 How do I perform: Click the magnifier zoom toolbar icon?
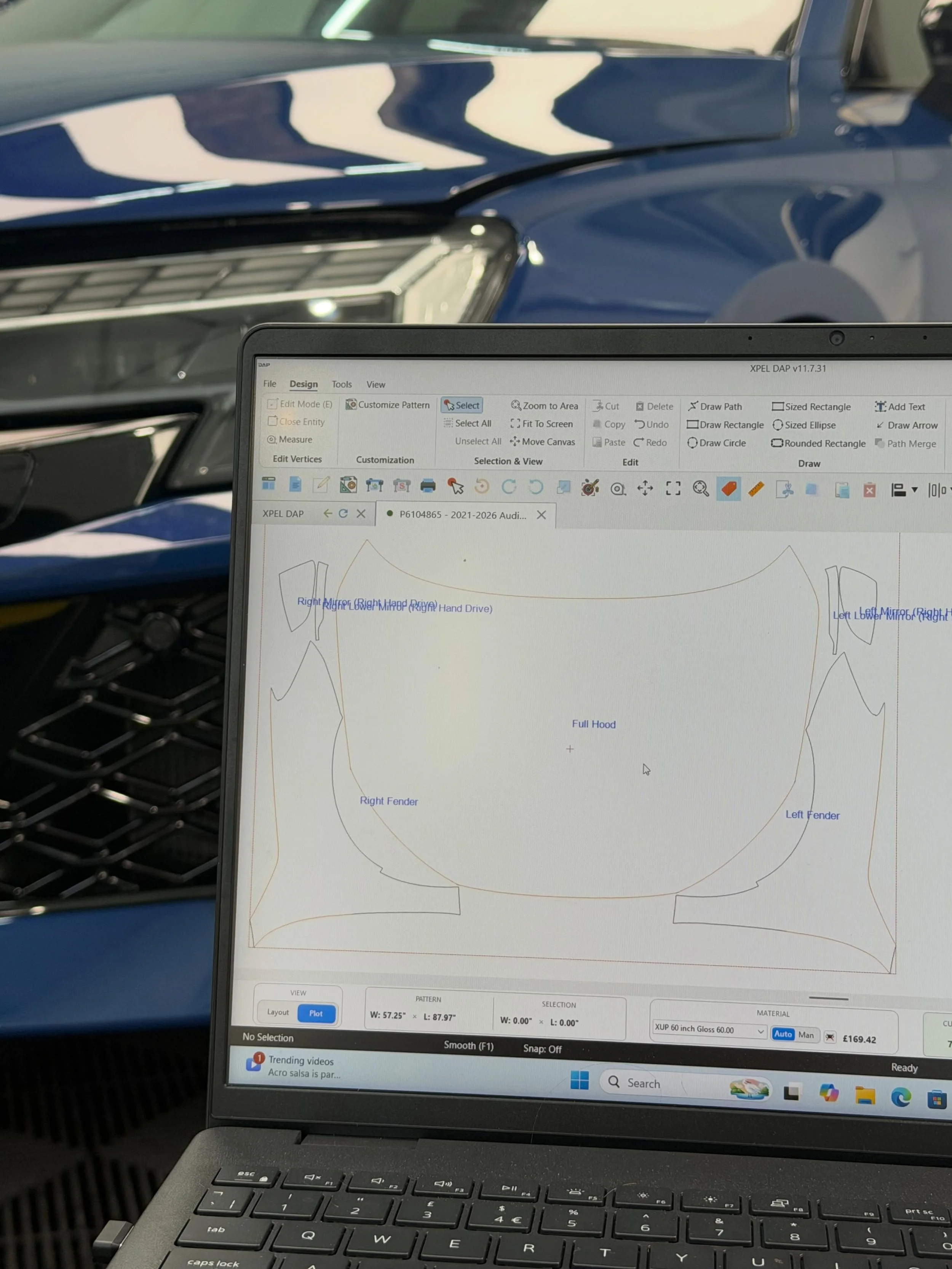tap(700, 489)
